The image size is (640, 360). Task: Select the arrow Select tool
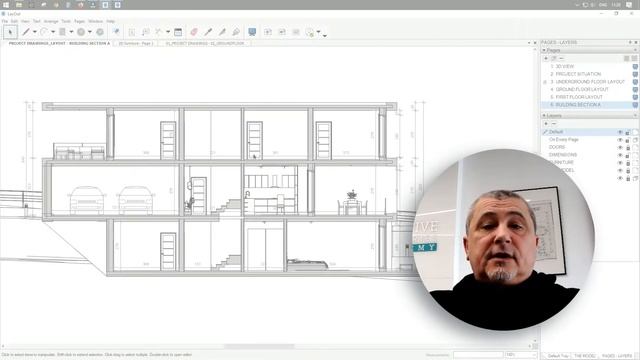(x=10, y=32)
